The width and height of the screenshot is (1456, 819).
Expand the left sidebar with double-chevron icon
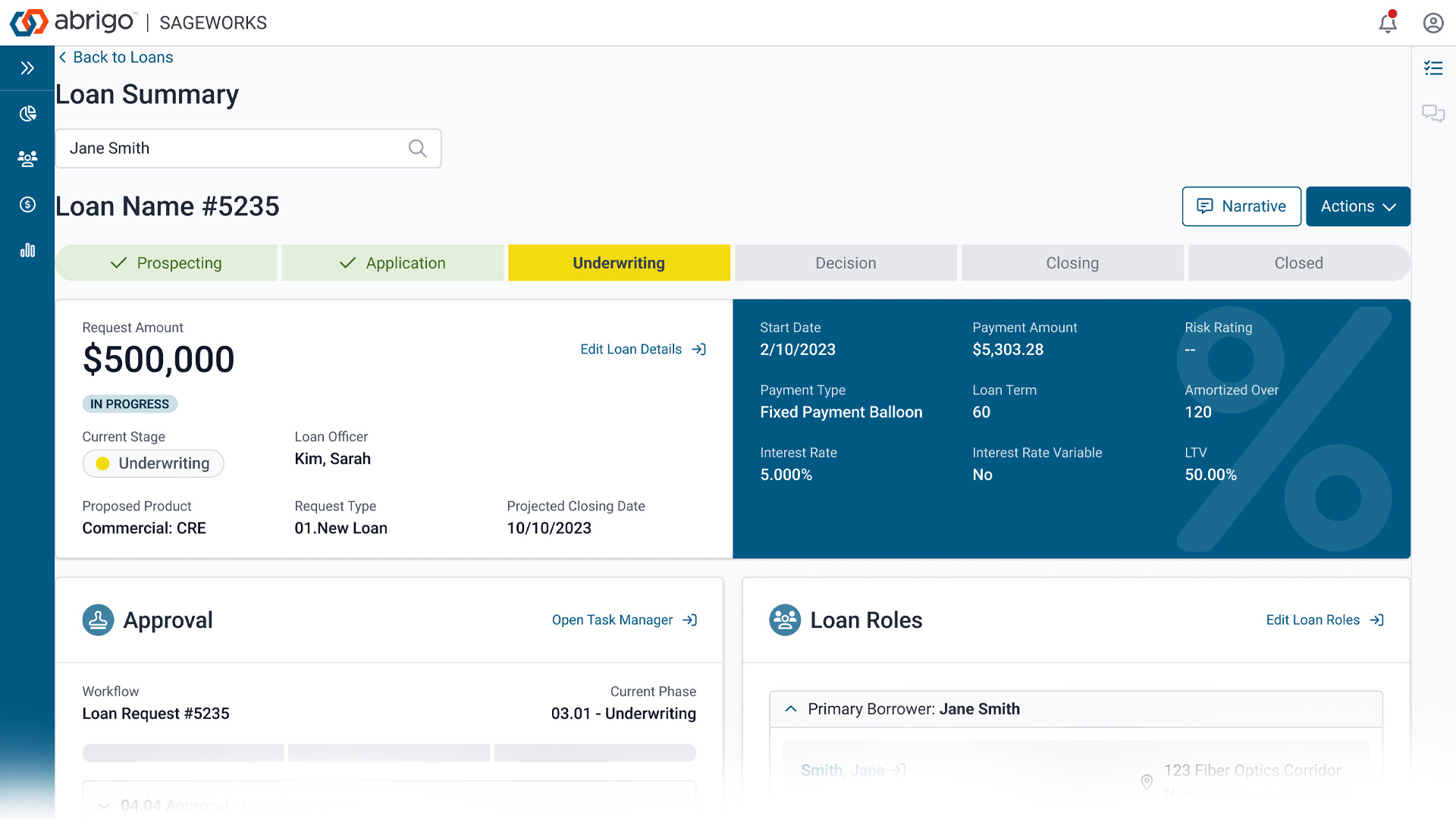pos(27,68)
